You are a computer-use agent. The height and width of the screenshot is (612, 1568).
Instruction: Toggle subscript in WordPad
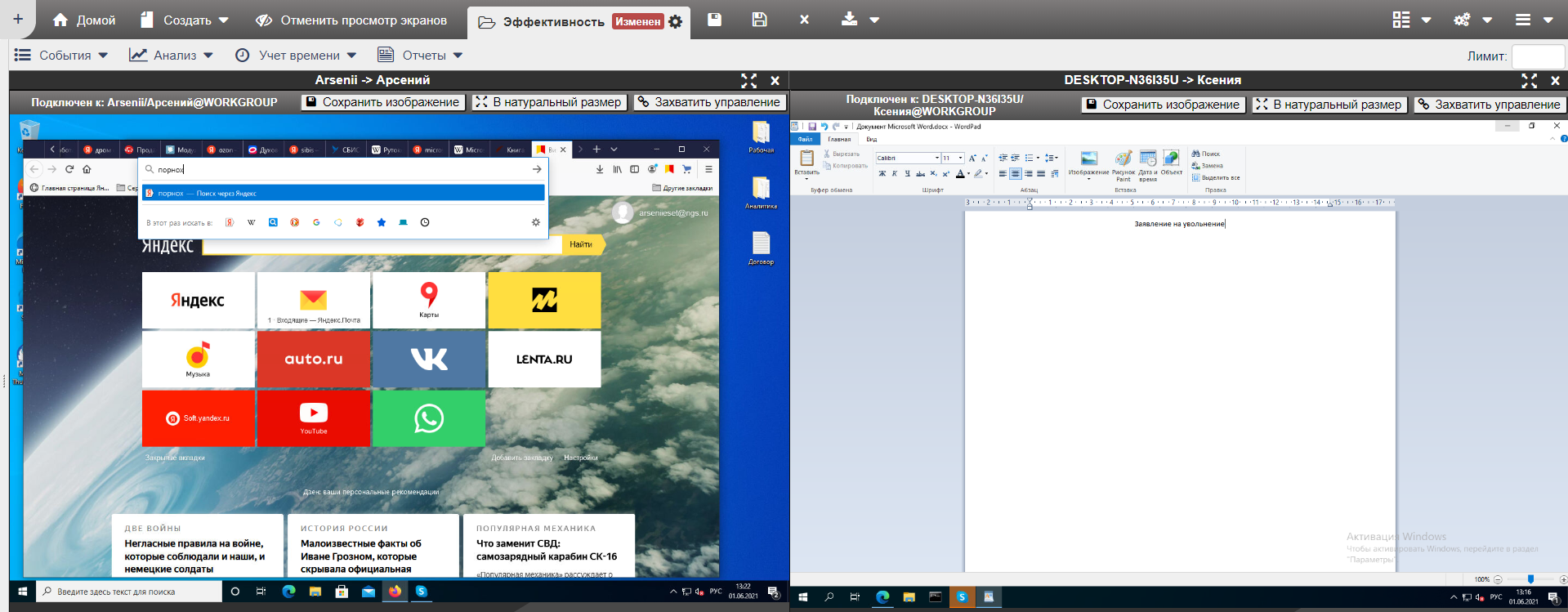(934, 173)
